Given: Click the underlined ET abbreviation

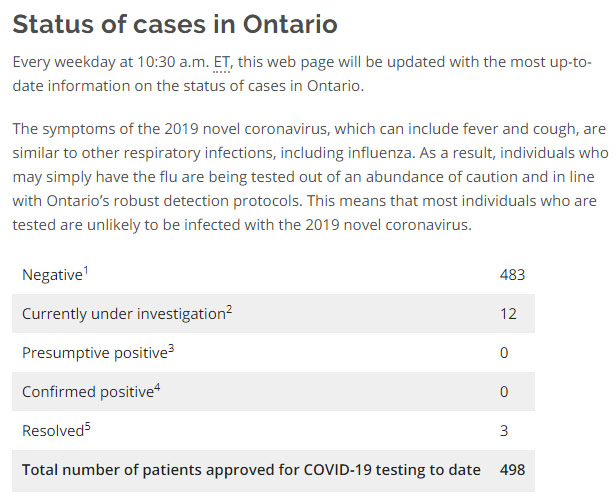Looking at the screenshot, I should tap(223, 61).
